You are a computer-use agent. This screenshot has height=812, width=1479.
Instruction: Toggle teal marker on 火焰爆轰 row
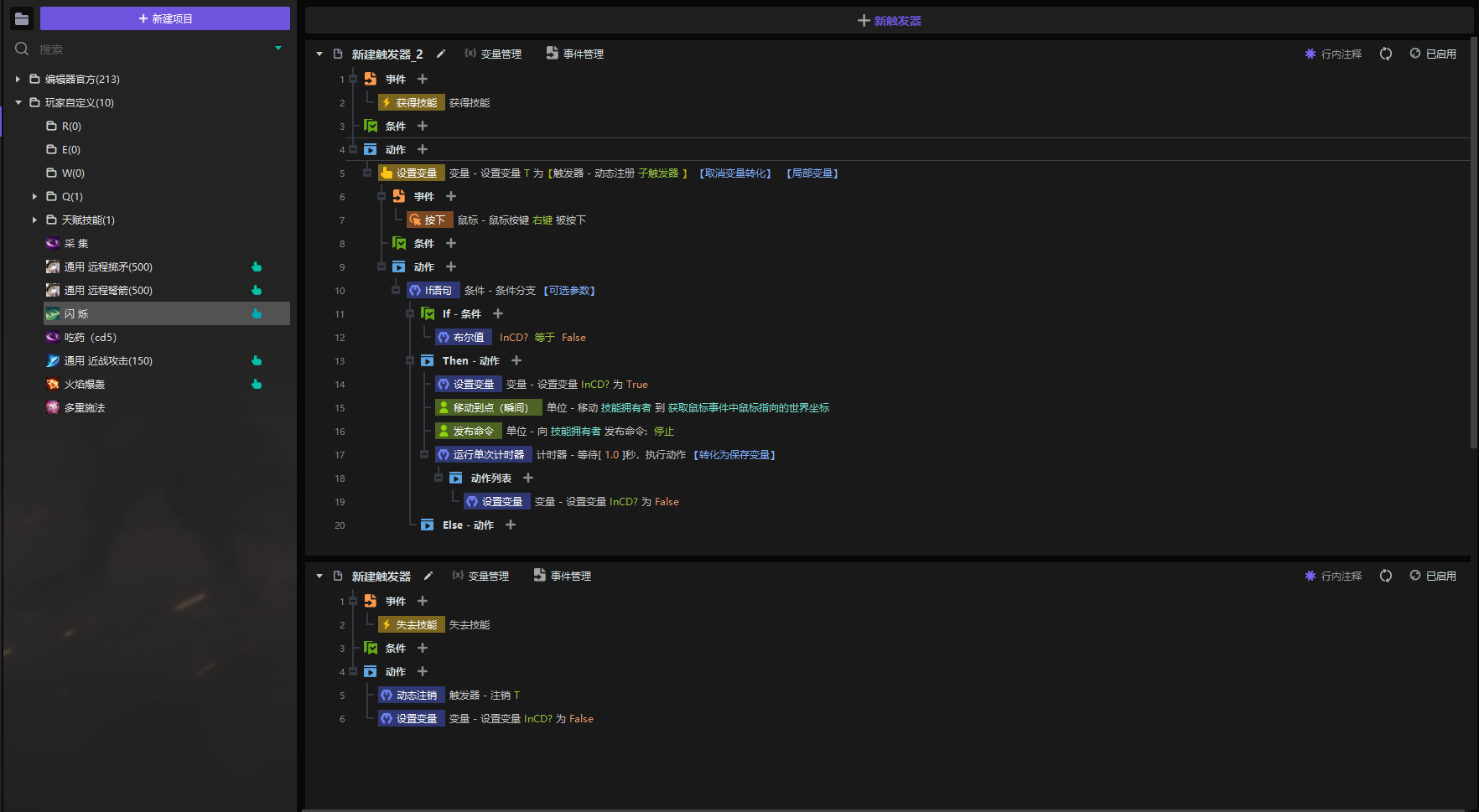(257, 385)
